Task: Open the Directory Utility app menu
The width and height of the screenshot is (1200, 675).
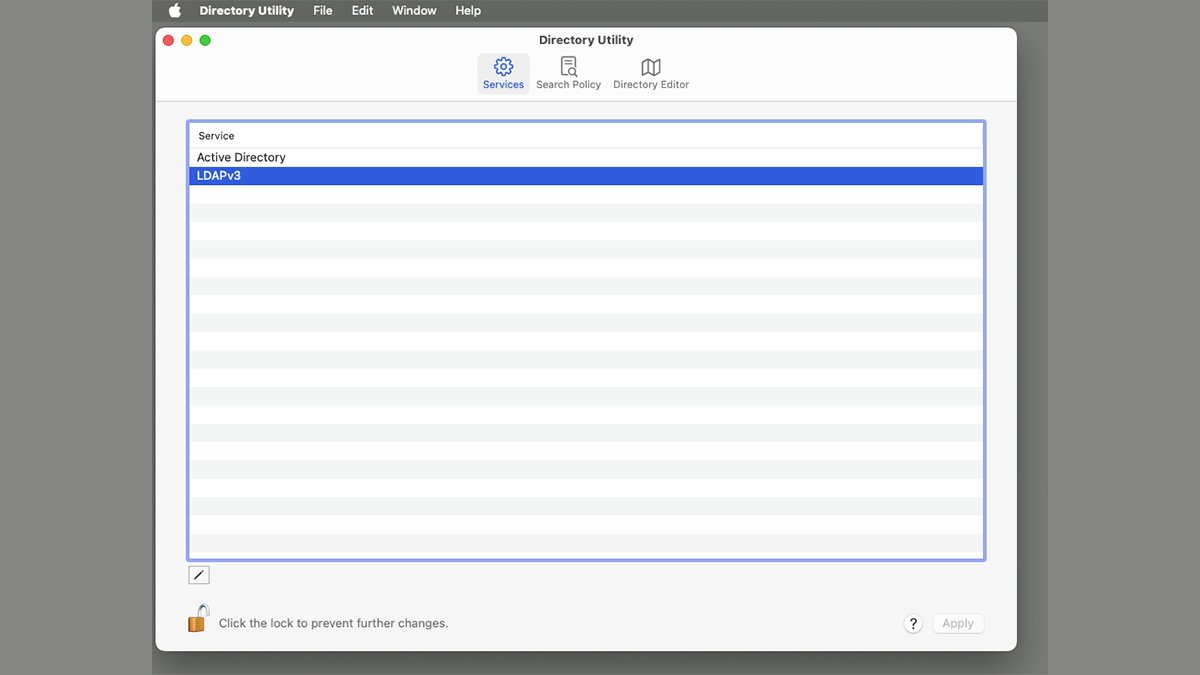Action: tap(247, 11)
